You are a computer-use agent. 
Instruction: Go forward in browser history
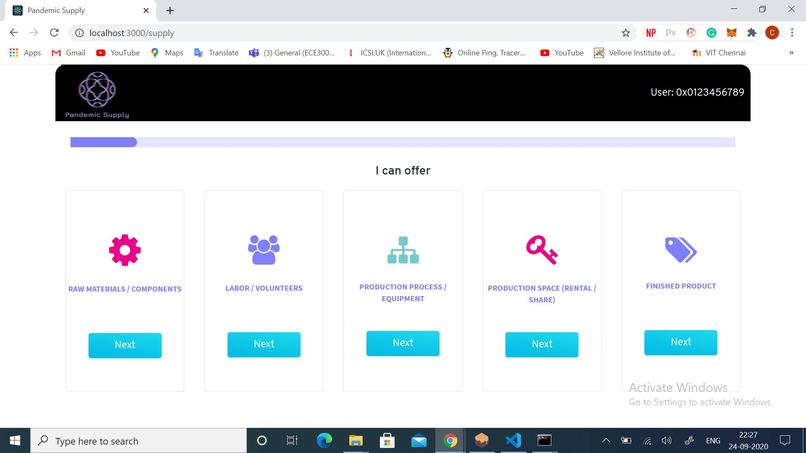34,32
